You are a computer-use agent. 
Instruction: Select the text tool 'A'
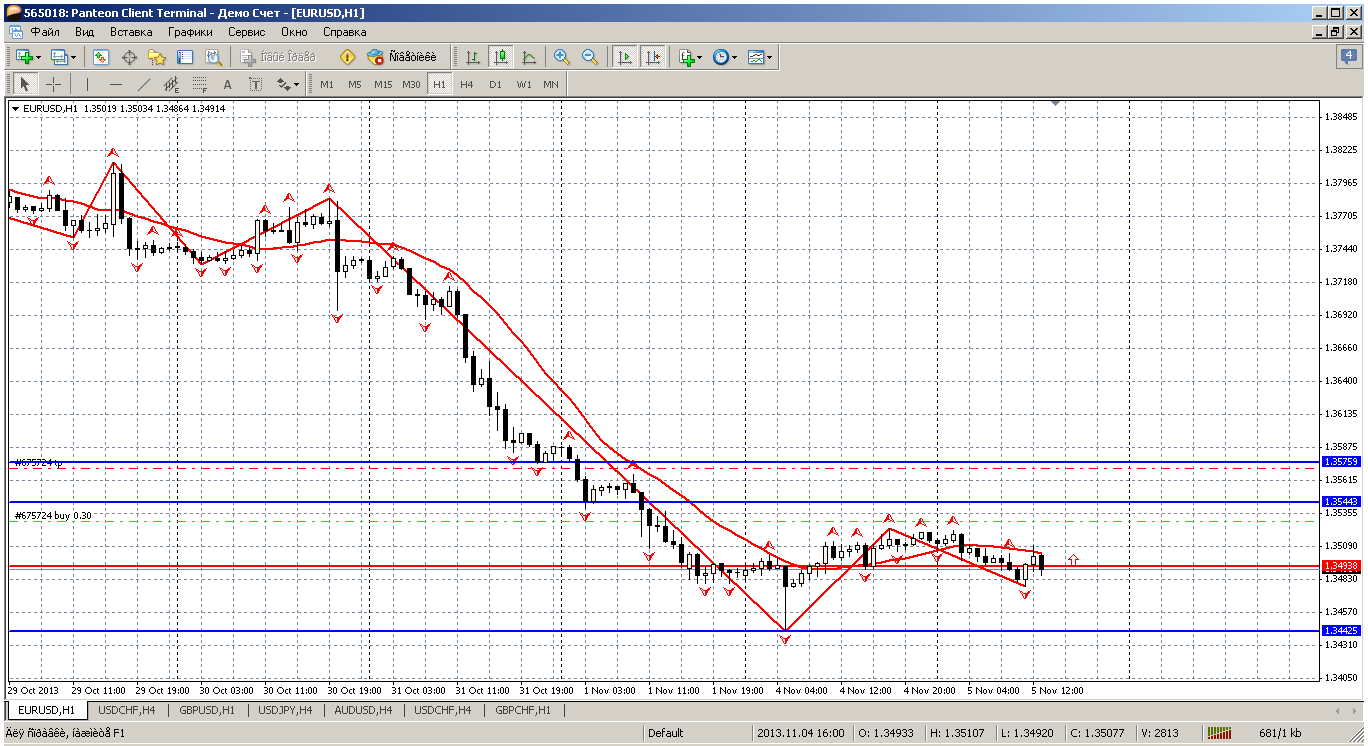click(x=227, y=84)
